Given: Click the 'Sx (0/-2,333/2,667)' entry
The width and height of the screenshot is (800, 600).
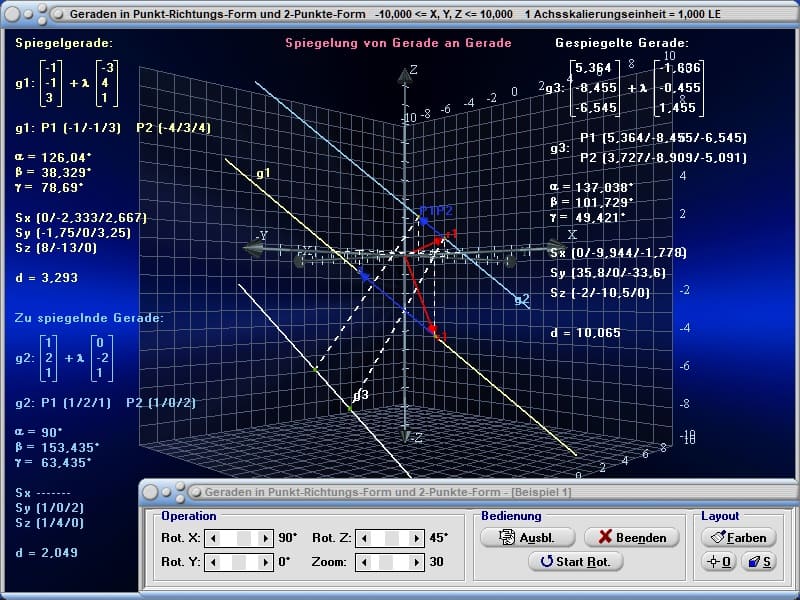Looking at the screenshot, I should point(81,218).
